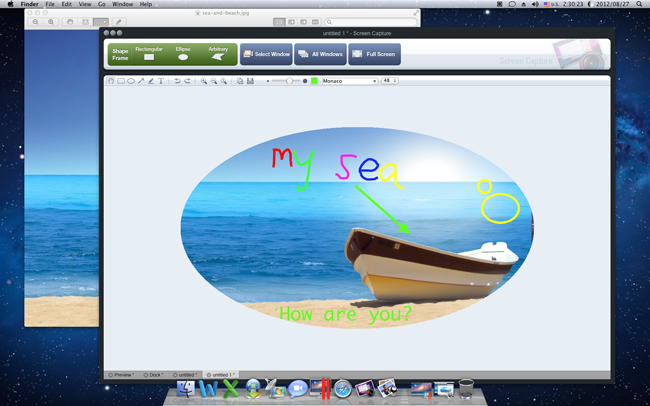Viewport: 650px width, 406px height.
Task: Click the Full Screen capture button
Action: (x=374, y=54)
